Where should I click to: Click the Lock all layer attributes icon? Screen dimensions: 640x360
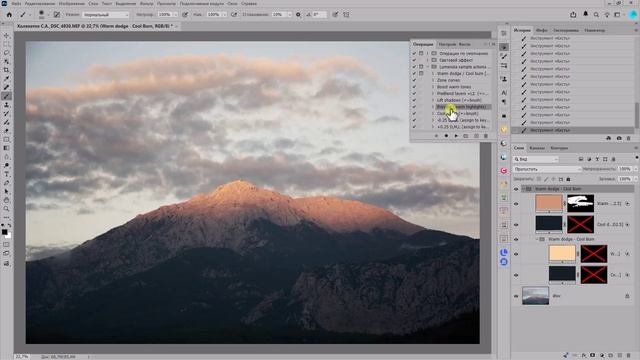tap(568, 179)
